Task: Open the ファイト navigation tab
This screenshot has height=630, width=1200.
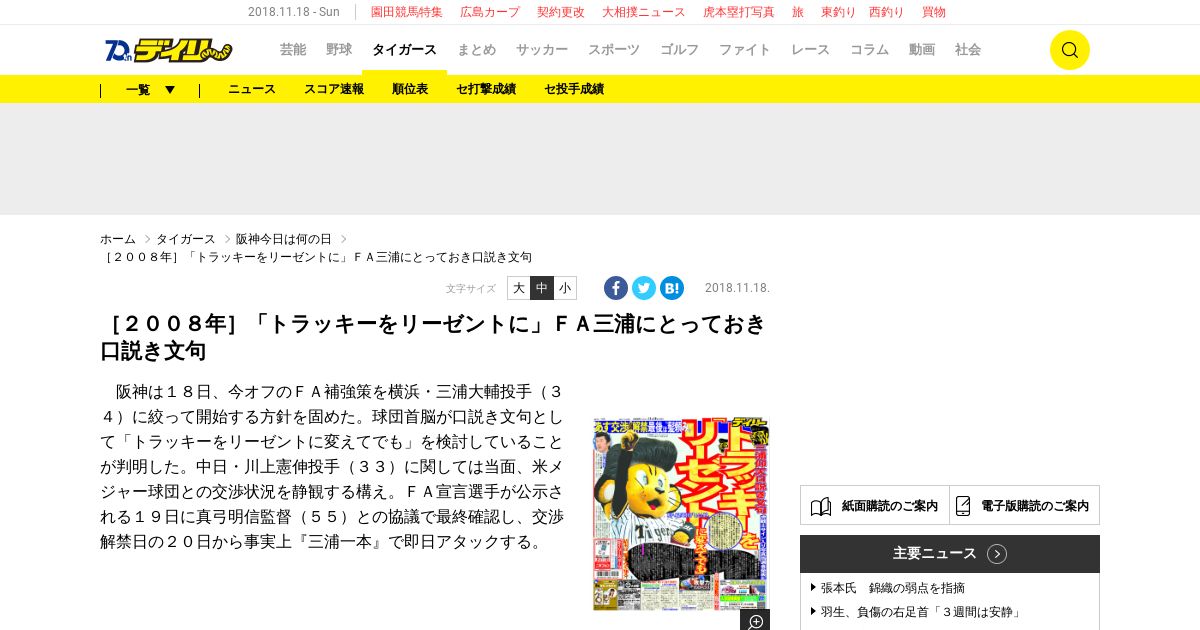Action: (x=745, y=50)
